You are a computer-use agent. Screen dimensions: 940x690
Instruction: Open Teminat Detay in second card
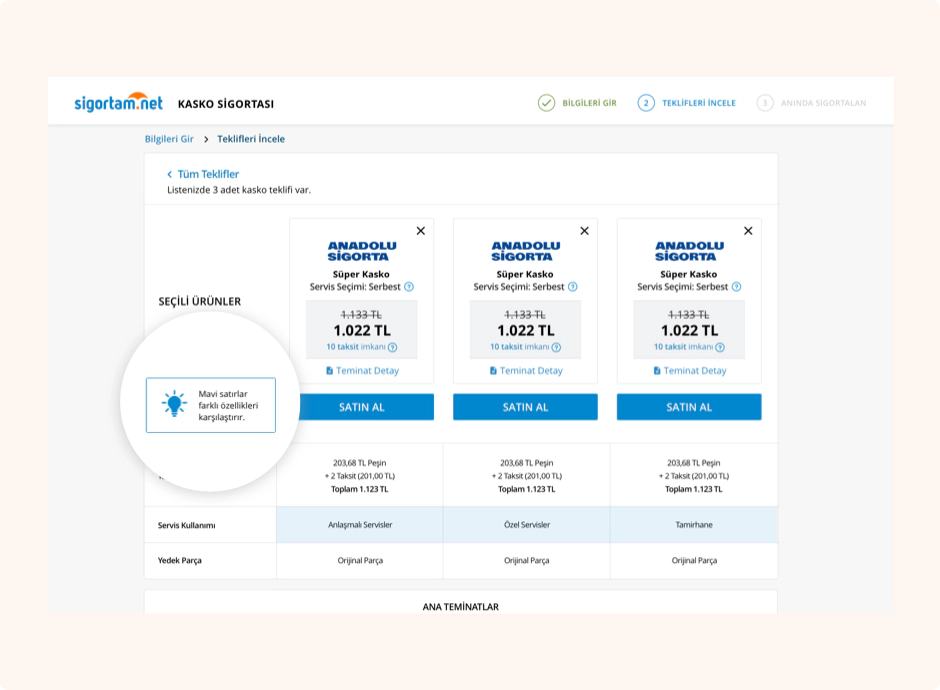click(525, 370)
